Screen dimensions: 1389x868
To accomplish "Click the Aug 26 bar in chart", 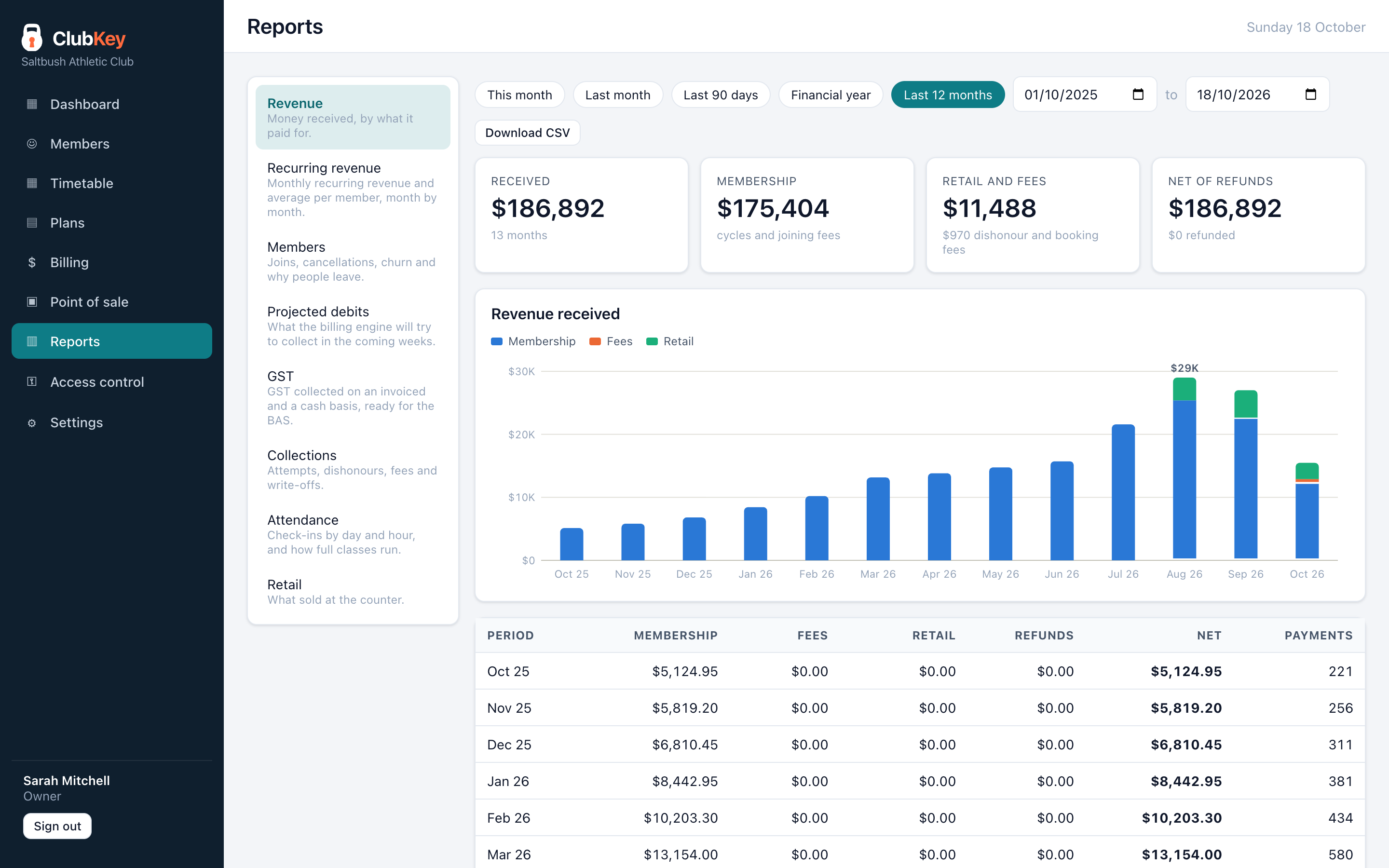I will point(1184,468).
